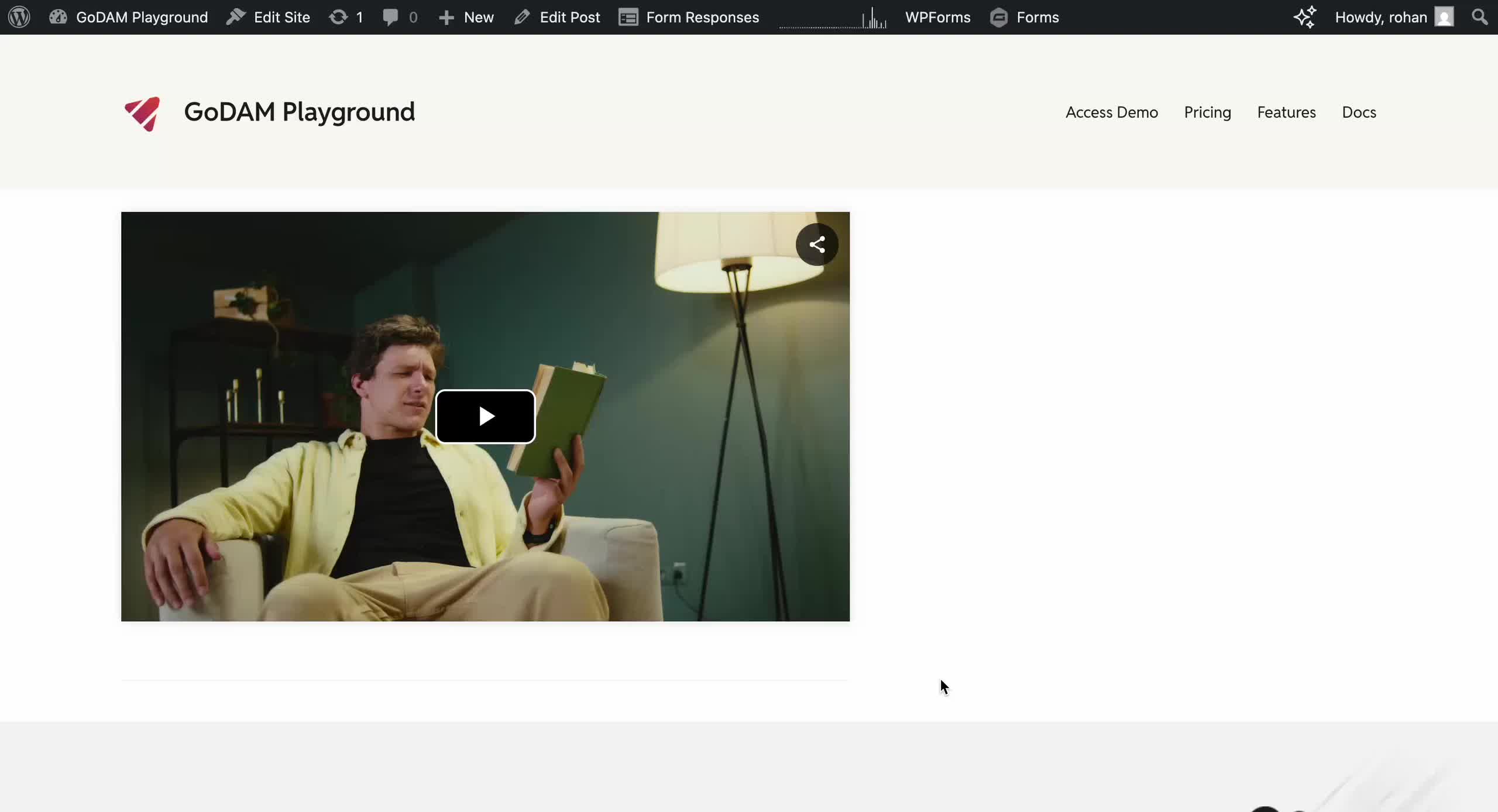
Task: Select Edit Site in the admin bar
Action: pos(268,17)
